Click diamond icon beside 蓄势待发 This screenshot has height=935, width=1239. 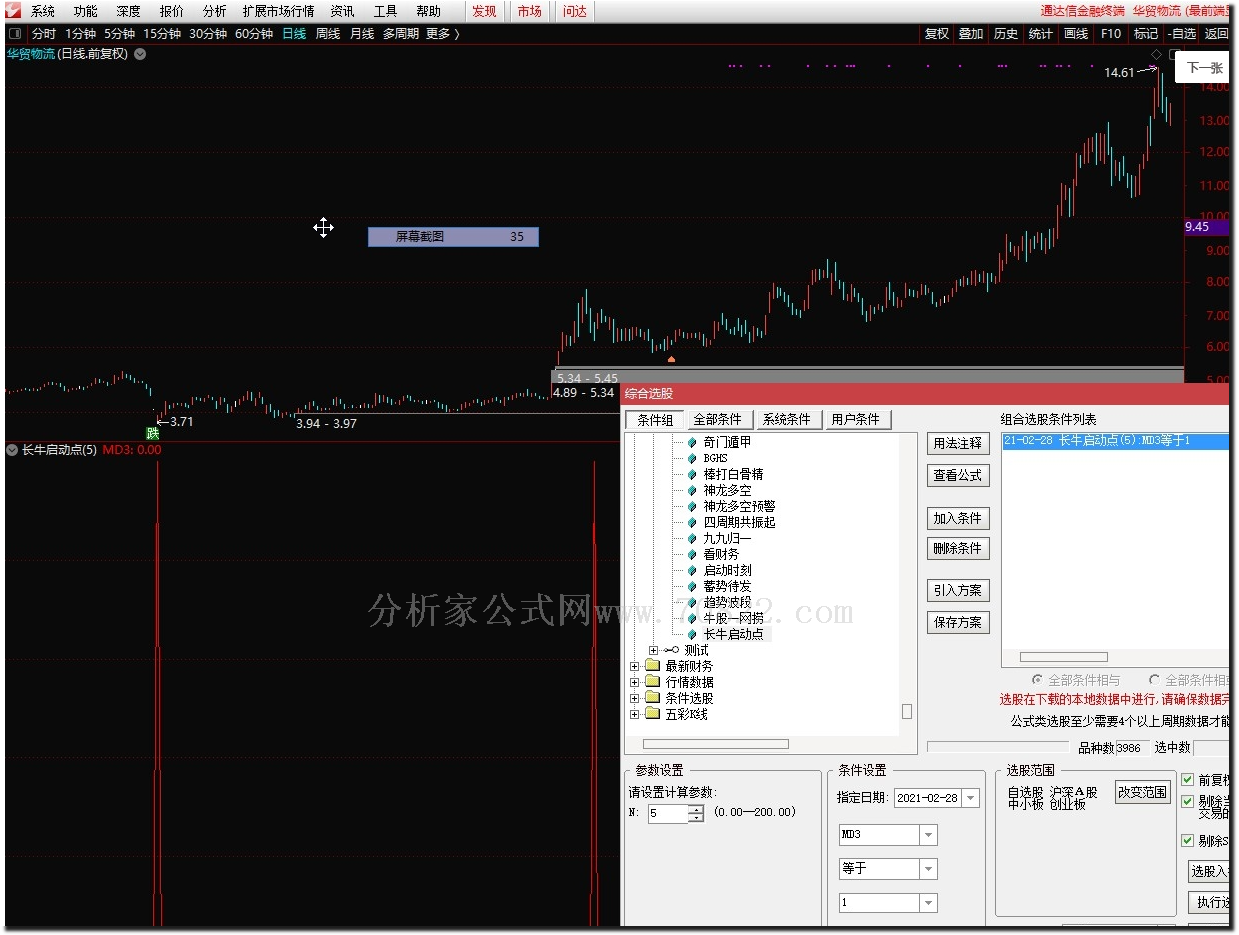click(691, 586)
